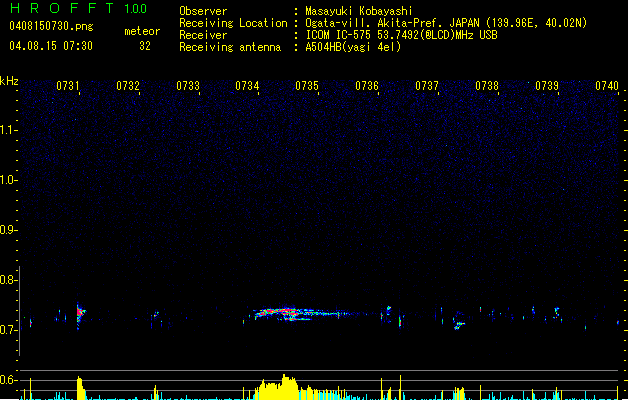Select the file name 0408150730.png
The height and width of the screenshot is (400, 629).
(x=51, y=26)
